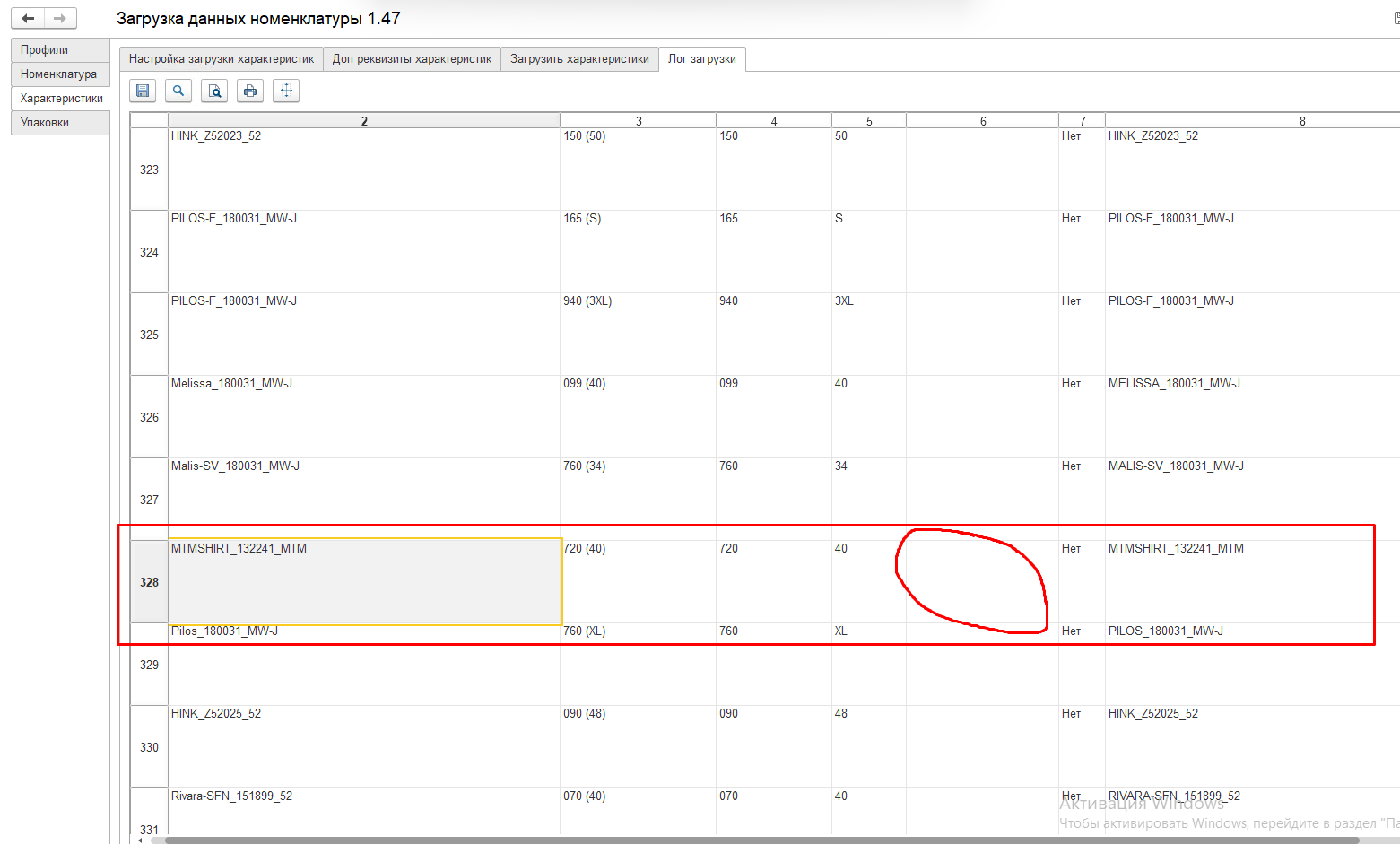This screenshot has width=1400, height=844.
Task: Select the cell 760 (XL)
Action: (639, 665)
